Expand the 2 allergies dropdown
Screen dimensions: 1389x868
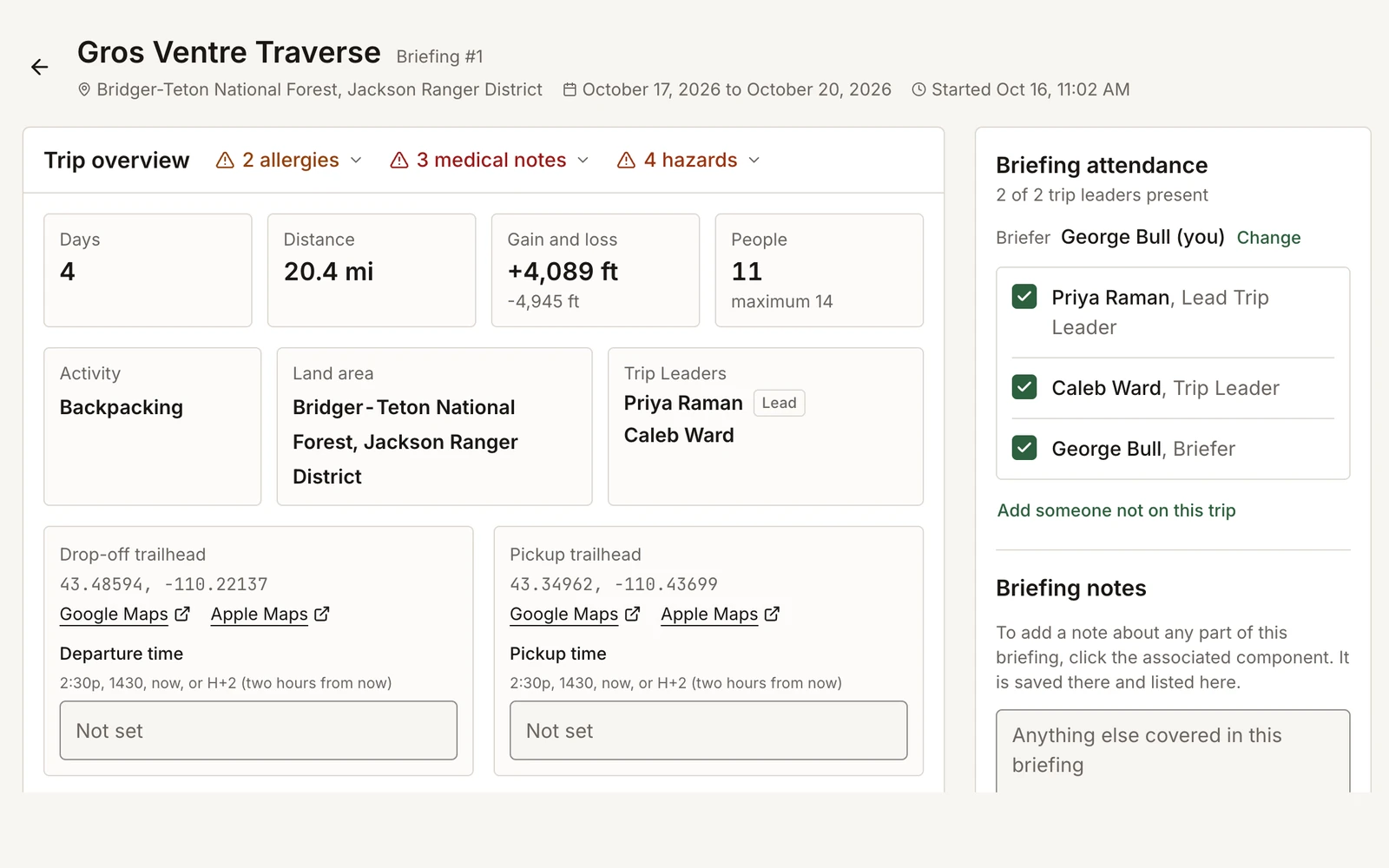[289, 161]
